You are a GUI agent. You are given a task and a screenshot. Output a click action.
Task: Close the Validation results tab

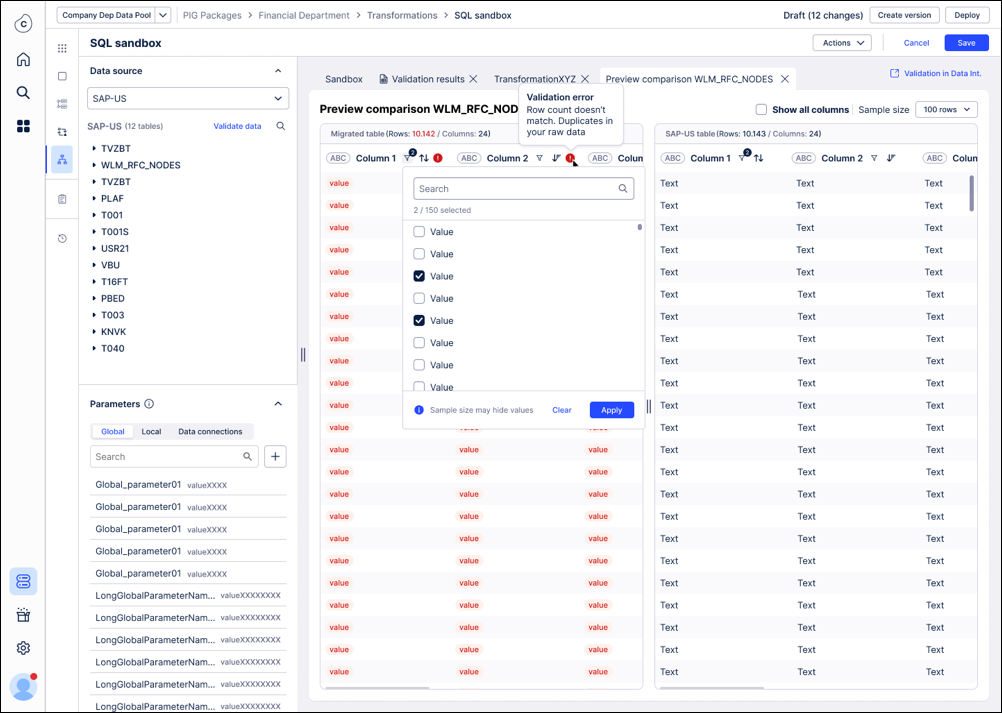pyautogui.click(x=473, y=79)
